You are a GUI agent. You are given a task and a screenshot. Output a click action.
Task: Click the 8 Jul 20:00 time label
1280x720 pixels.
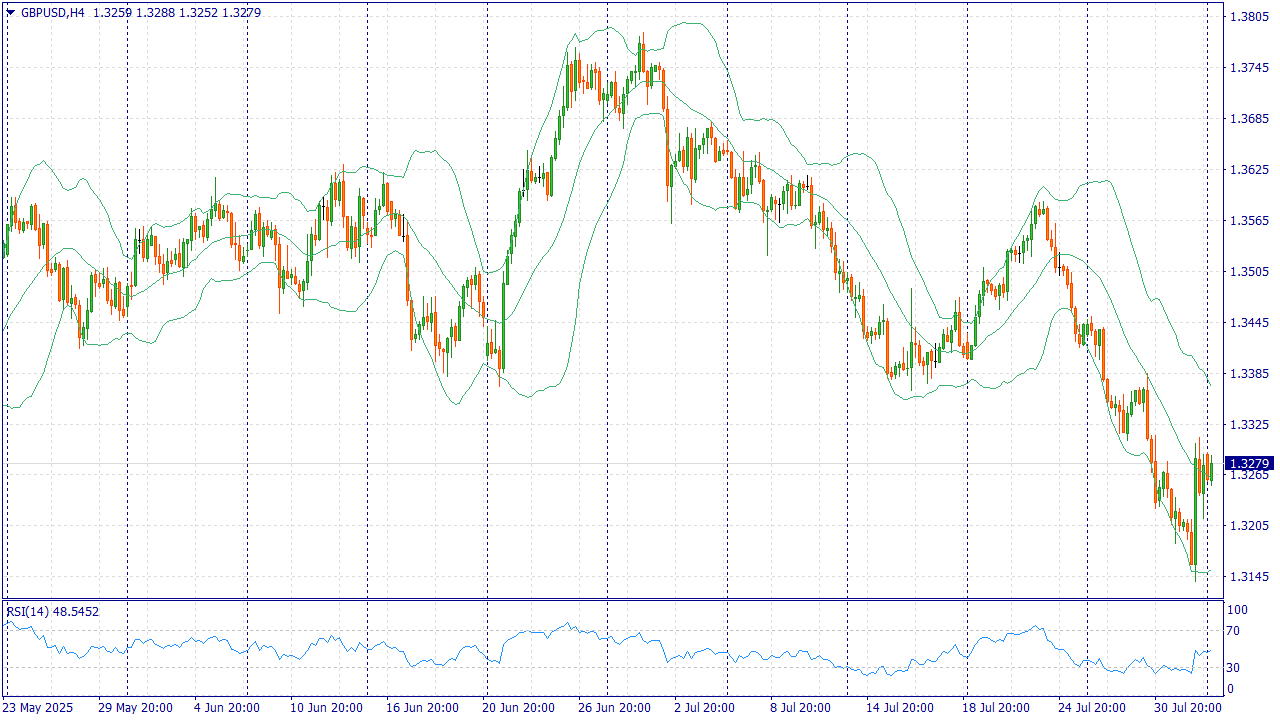click(803, 708)
